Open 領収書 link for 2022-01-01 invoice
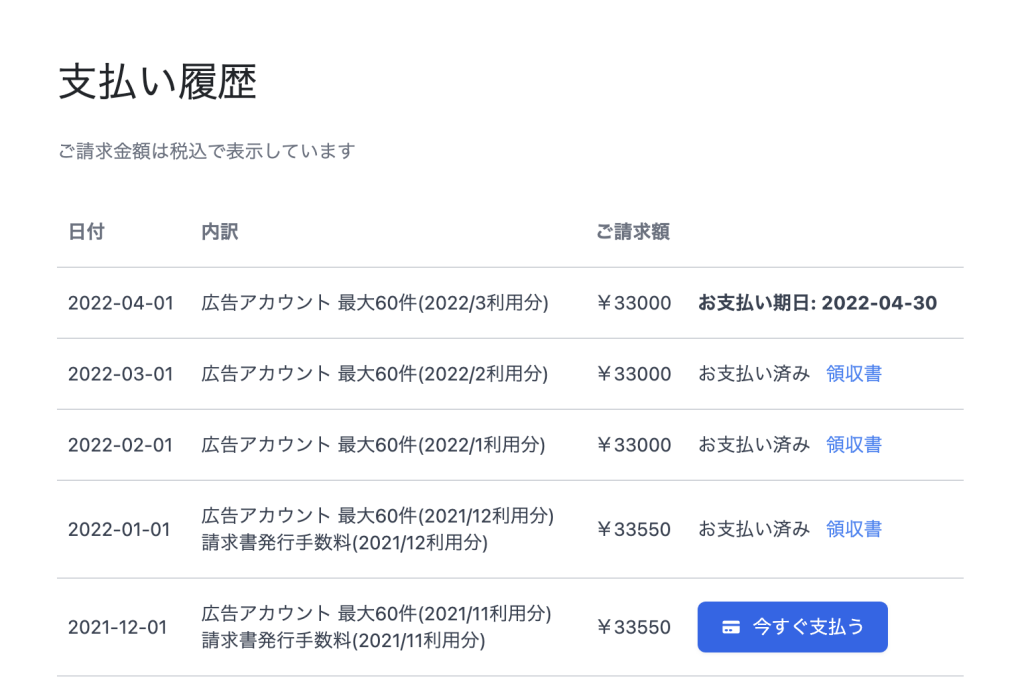 (x=854, y=529)
